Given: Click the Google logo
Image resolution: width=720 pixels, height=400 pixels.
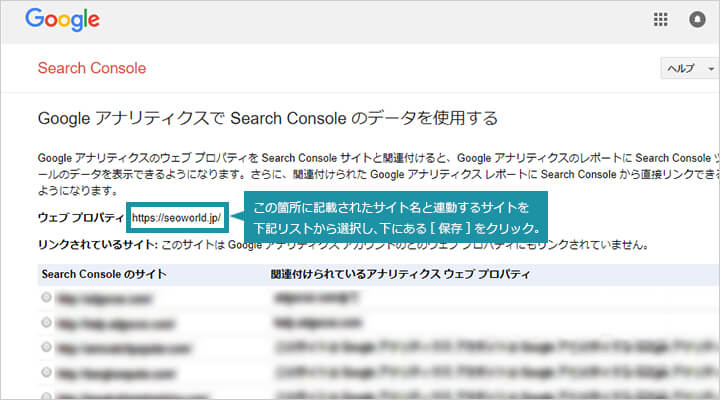Looking at the screenshot, I should pos(62,20).
